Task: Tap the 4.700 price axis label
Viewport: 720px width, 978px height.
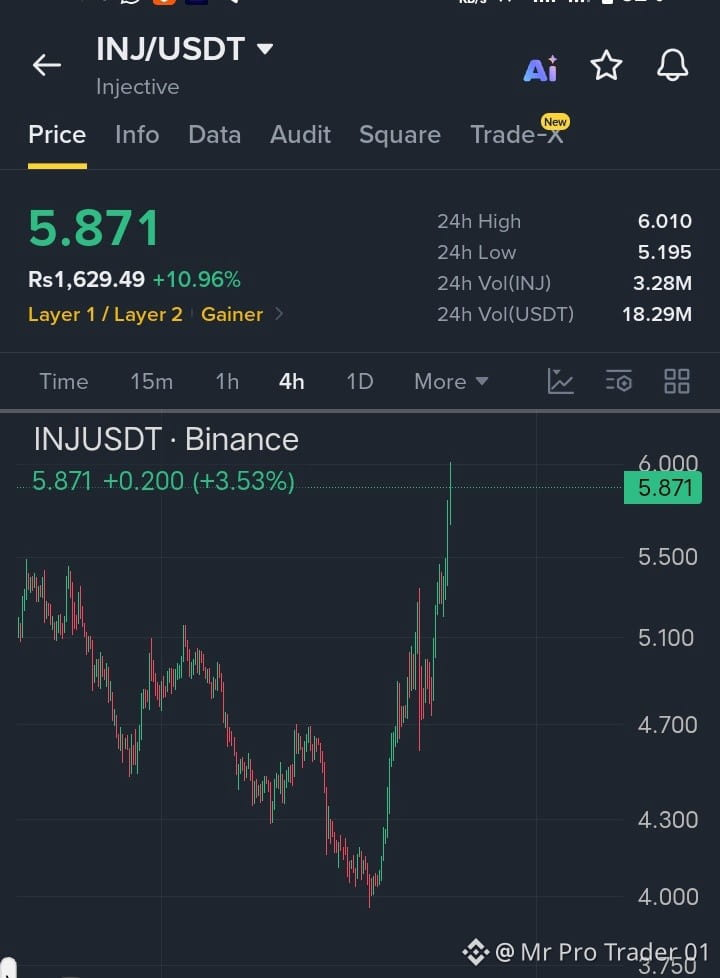Action: [x=668, y=725]
